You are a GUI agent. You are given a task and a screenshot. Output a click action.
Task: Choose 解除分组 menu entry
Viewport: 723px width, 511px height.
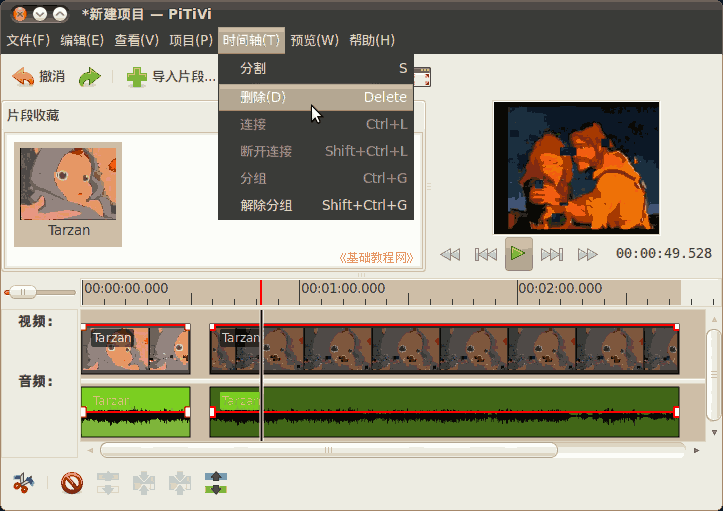(316, 205)
